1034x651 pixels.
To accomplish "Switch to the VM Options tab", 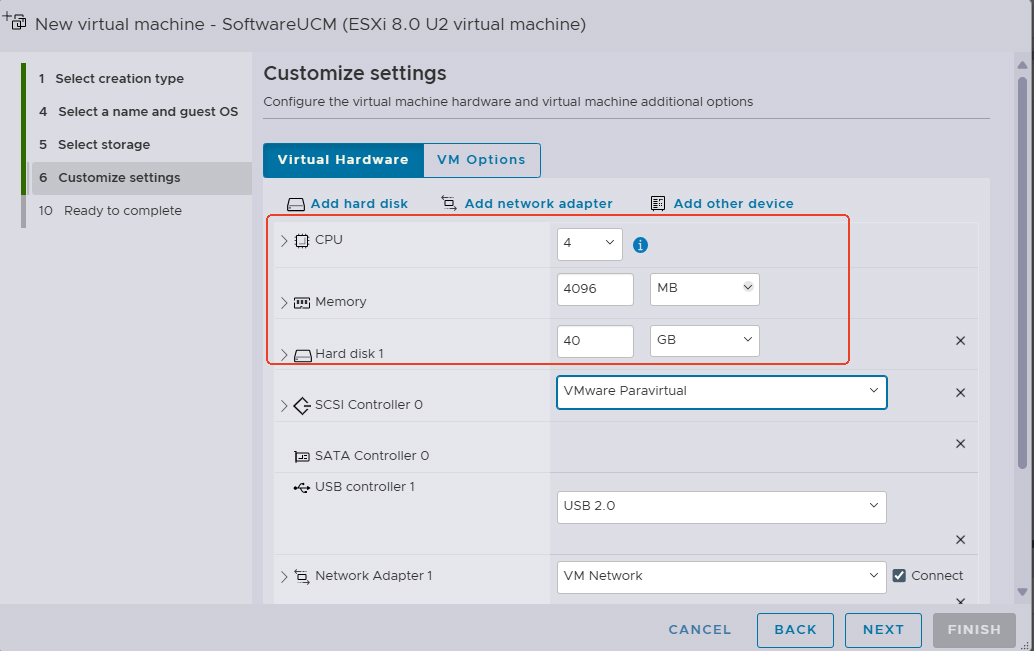I will click(481, 160).
